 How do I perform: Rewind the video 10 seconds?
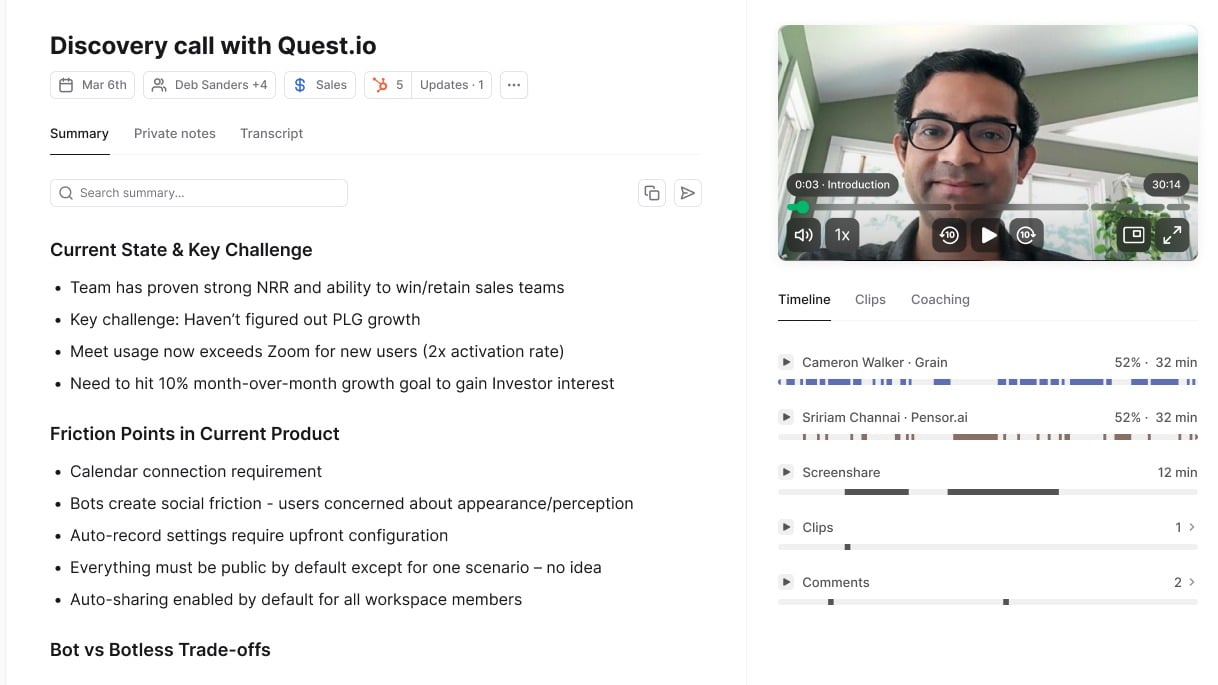(948, 235)
